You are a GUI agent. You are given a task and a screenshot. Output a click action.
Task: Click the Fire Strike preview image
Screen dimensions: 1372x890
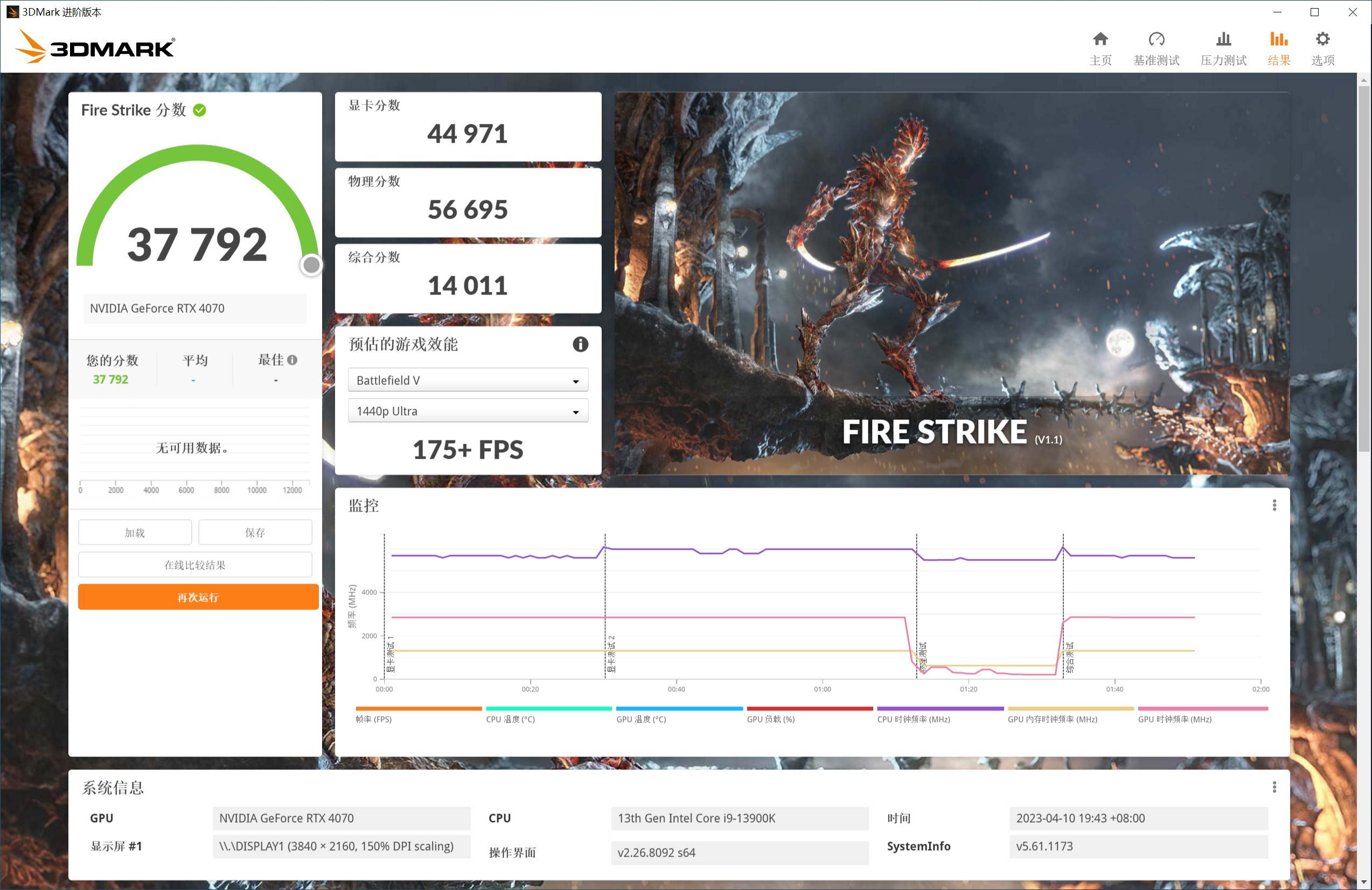click(x=952, y=283)
